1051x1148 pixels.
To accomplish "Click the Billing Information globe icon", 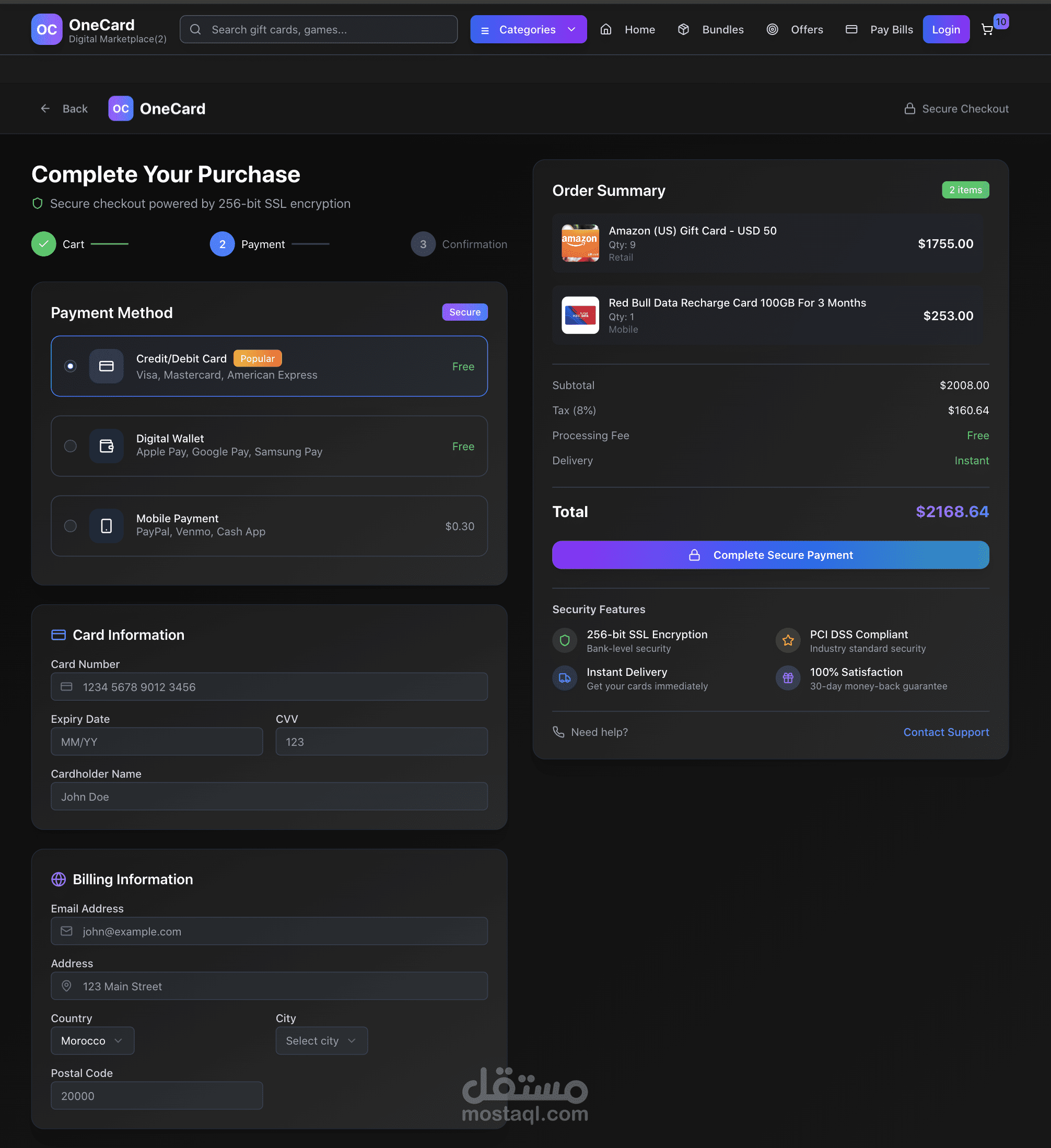I will pos(59,879).
